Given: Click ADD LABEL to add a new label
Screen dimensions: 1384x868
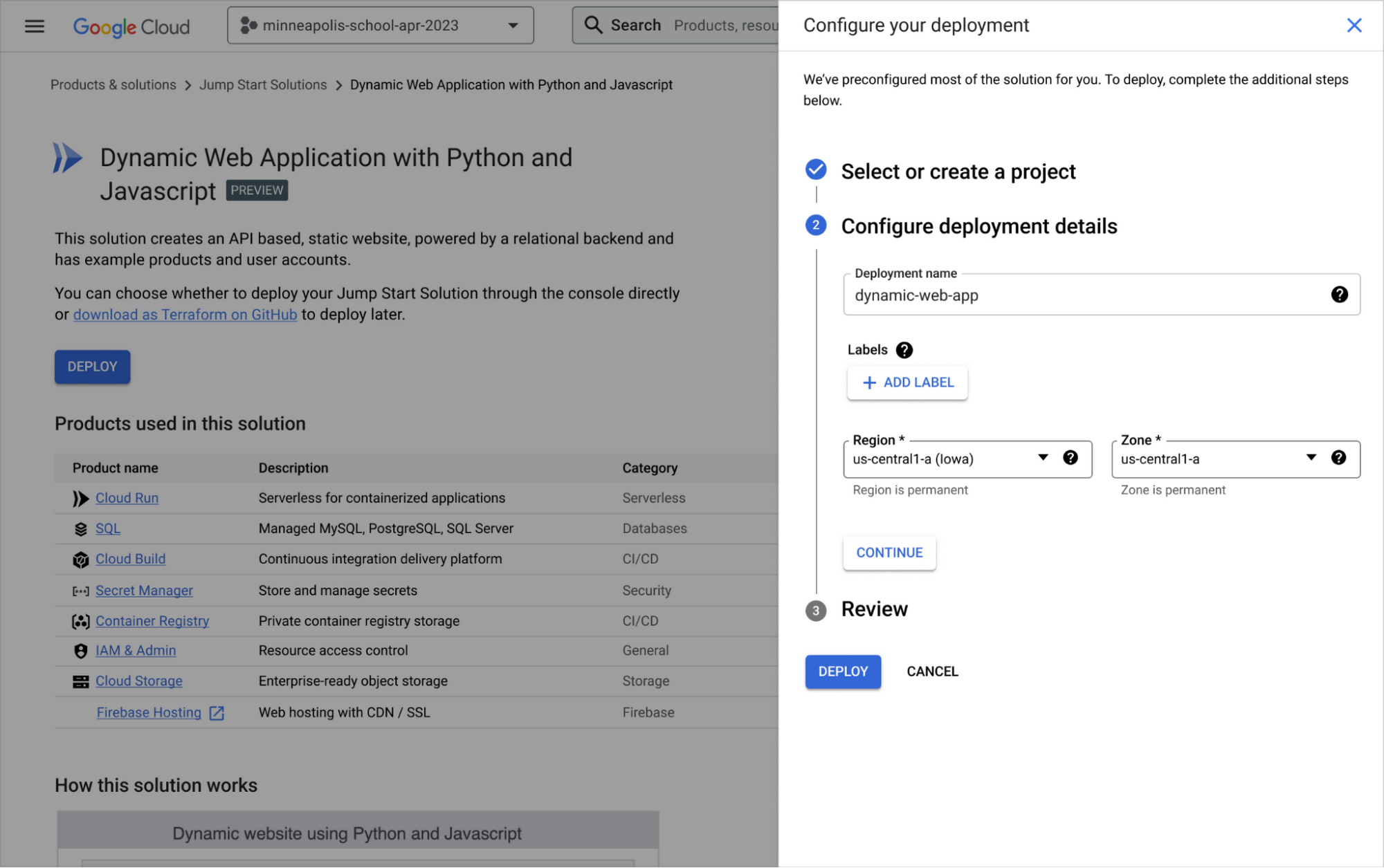Looking at the screenshot, I should tap(907, 382).
